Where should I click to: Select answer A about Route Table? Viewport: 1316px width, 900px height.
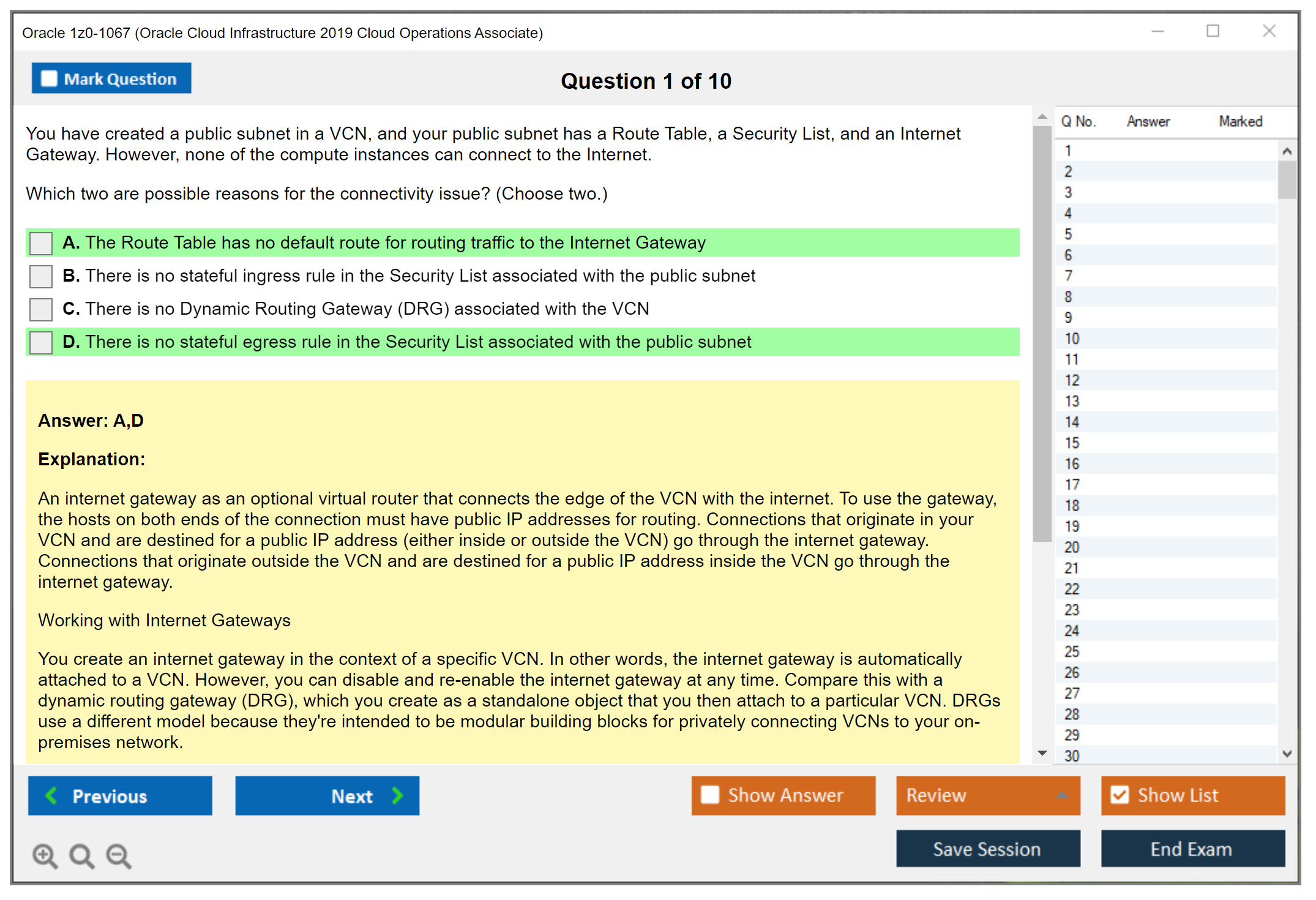coord(41,243)
